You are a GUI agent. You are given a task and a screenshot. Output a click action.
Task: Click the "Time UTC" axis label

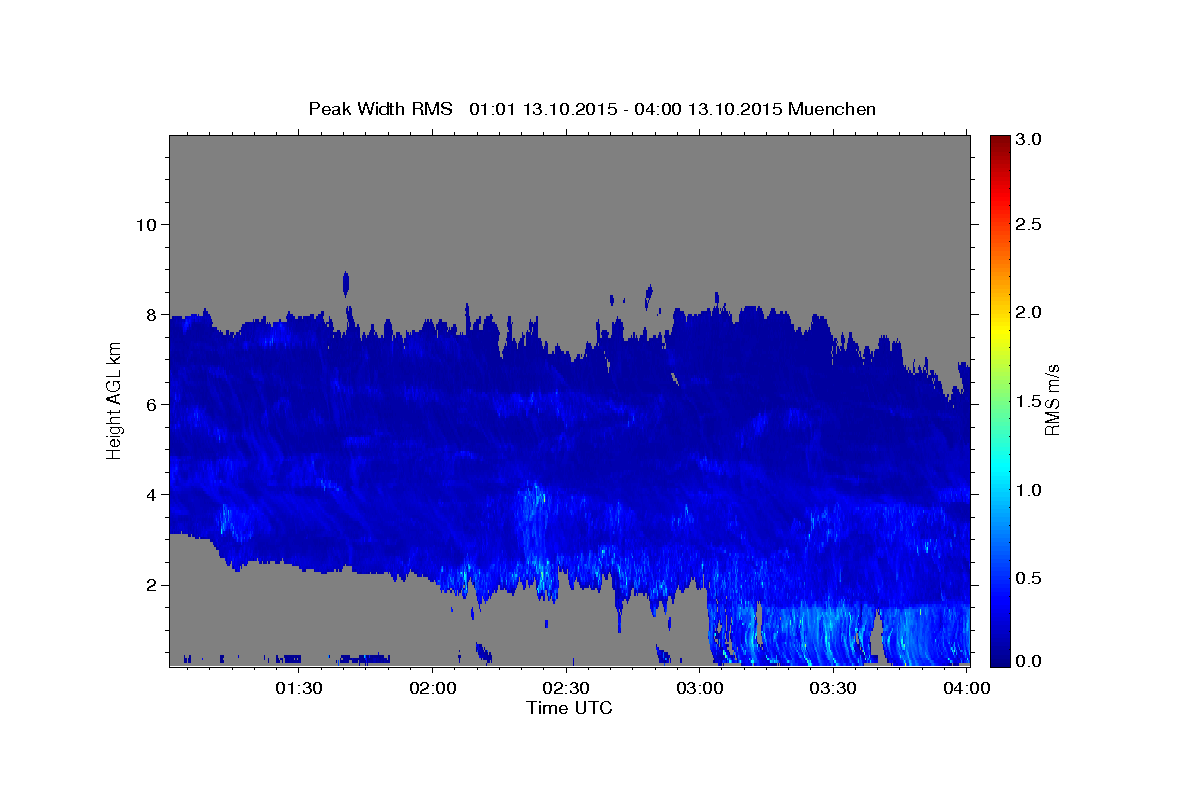coord(569,708)
